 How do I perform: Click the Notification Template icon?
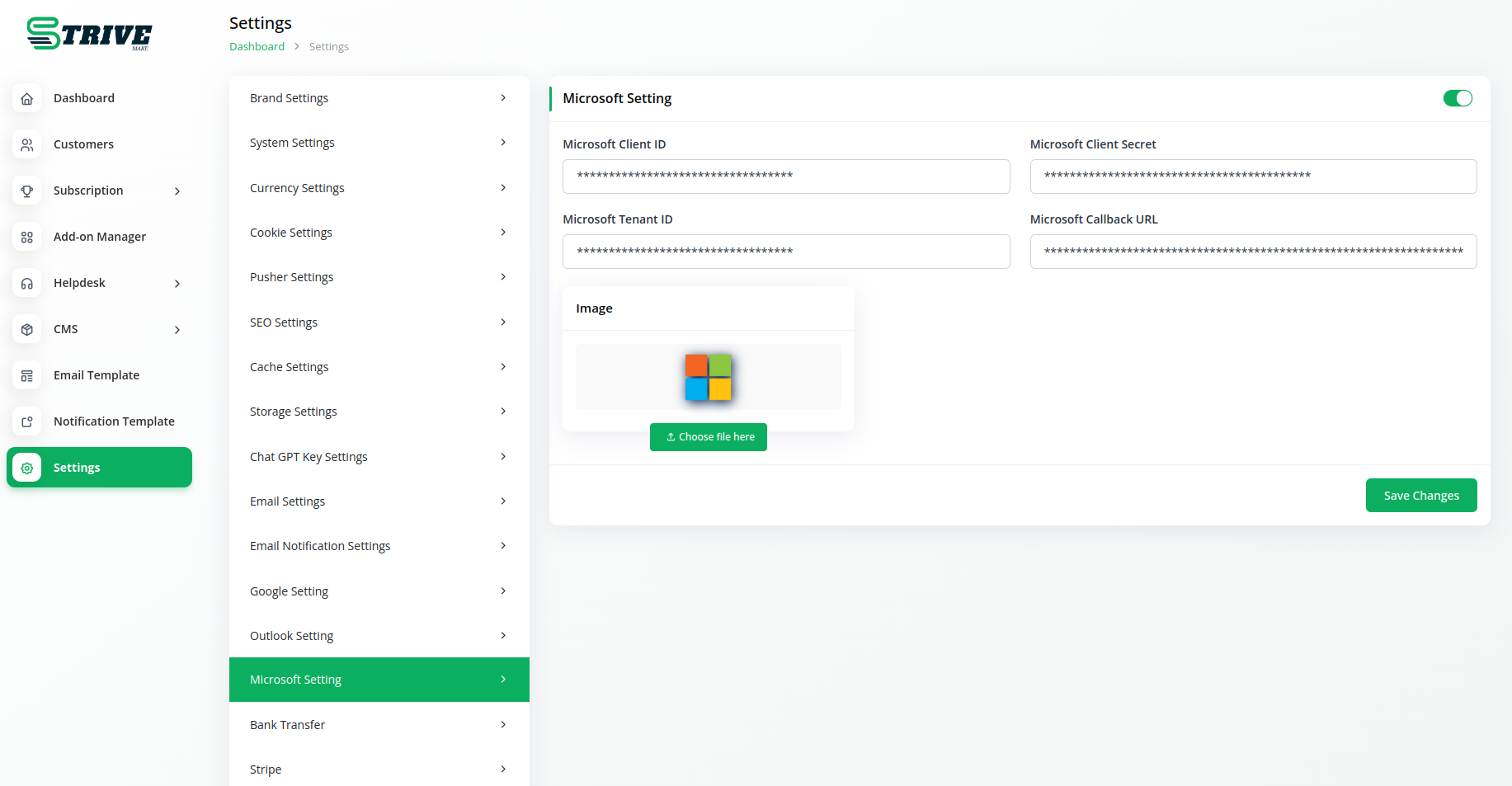pos(27,421)
